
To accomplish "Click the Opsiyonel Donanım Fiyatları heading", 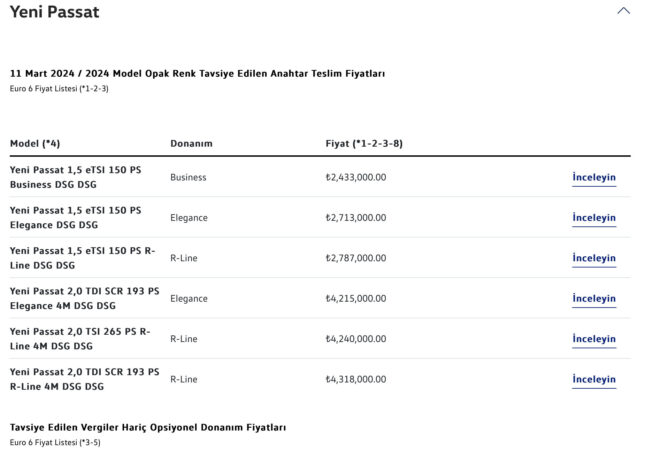I will pyautogui.click(x=147, y=427).
